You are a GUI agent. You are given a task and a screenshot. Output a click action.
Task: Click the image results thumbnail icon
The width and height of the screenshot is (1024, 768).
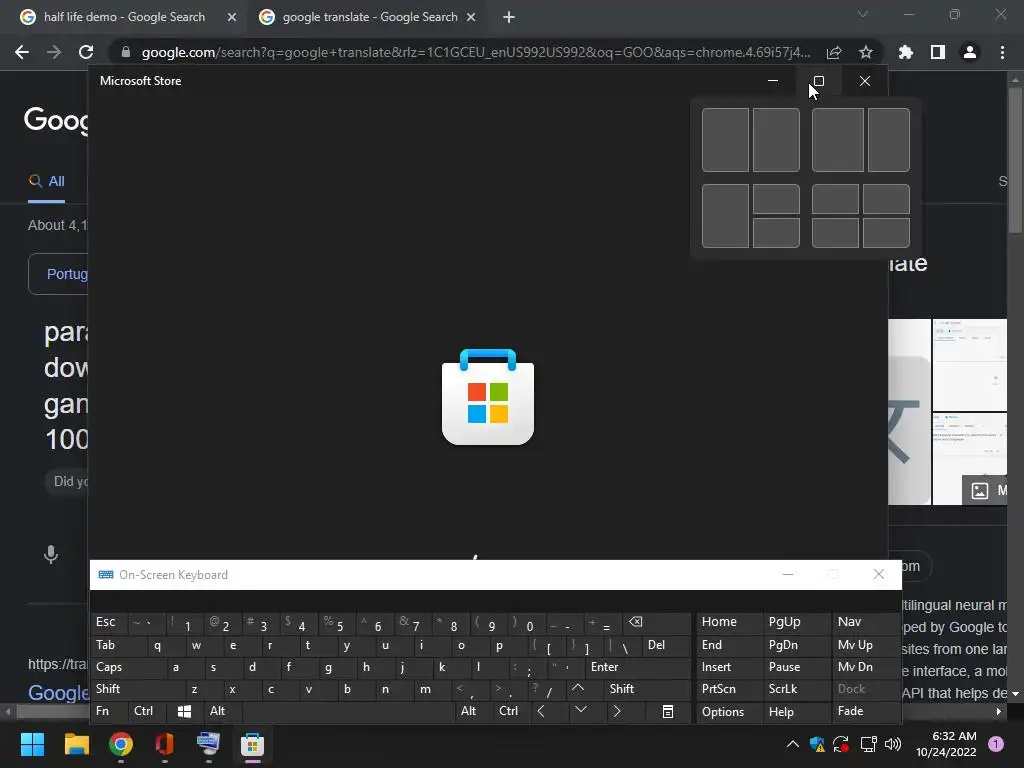980,490
